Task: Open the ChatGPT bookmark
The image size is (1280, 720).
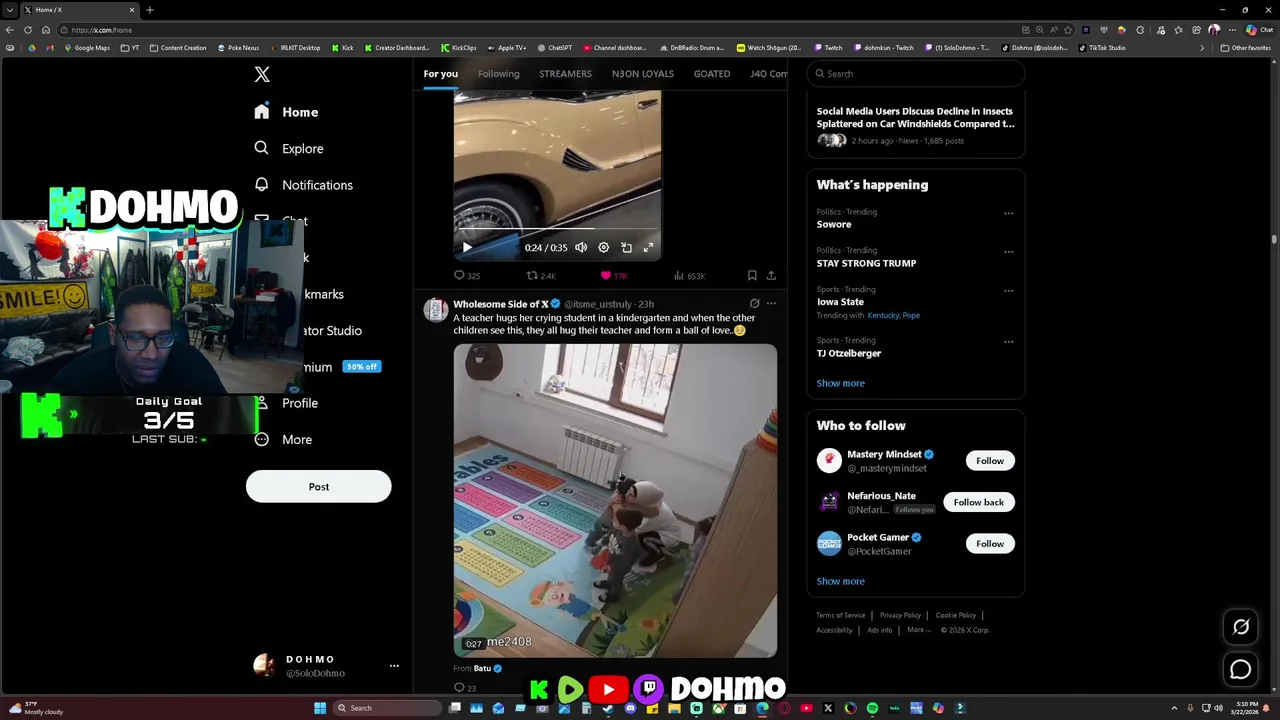Action: pos(555,48)
